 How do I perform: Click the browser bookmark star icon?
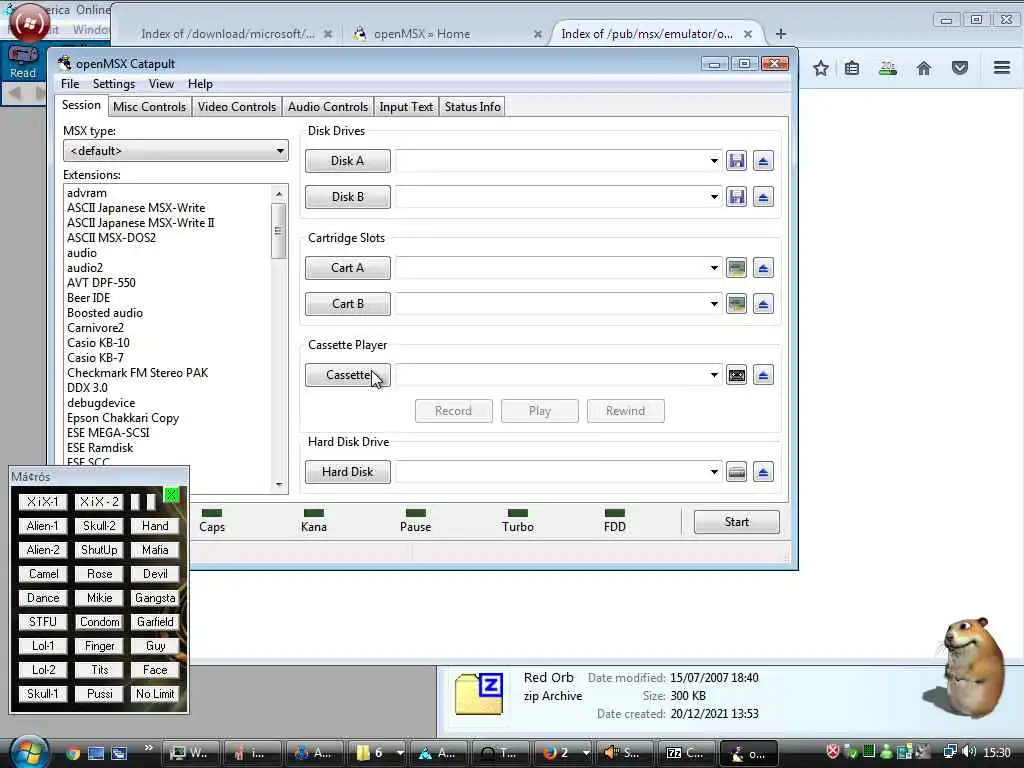821,68
